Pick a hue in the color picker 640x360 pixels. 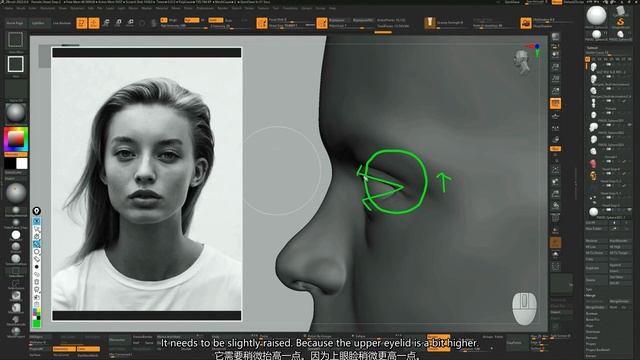(x=16, y=139)
